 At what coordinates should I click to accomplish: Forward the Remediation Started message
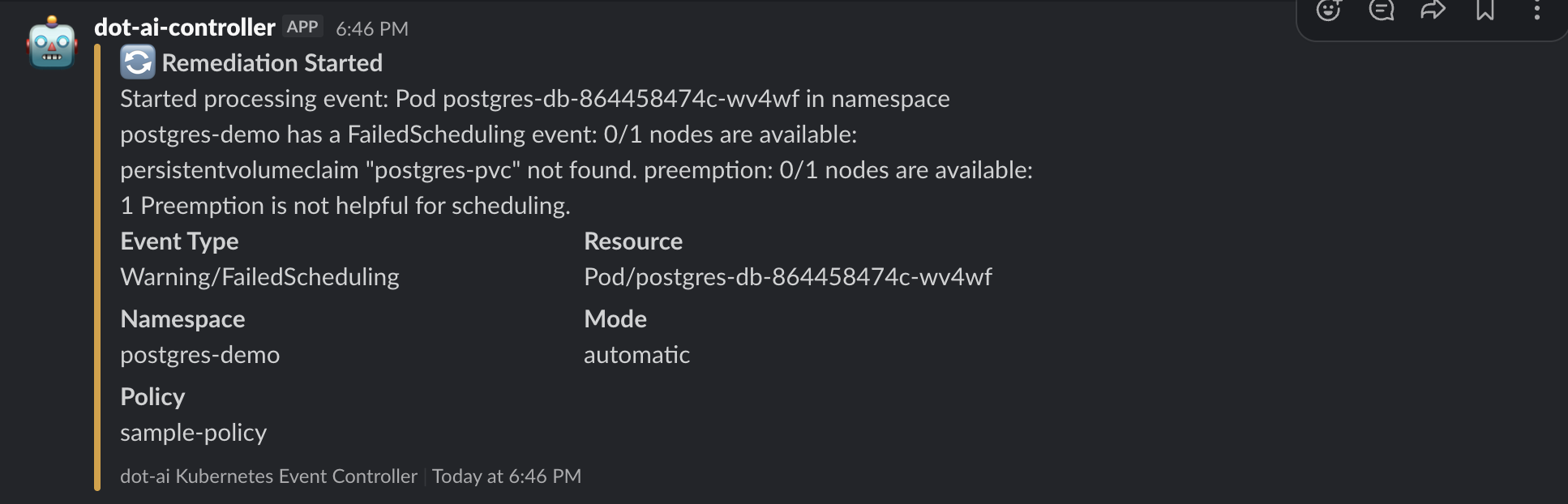point(1434,11)
